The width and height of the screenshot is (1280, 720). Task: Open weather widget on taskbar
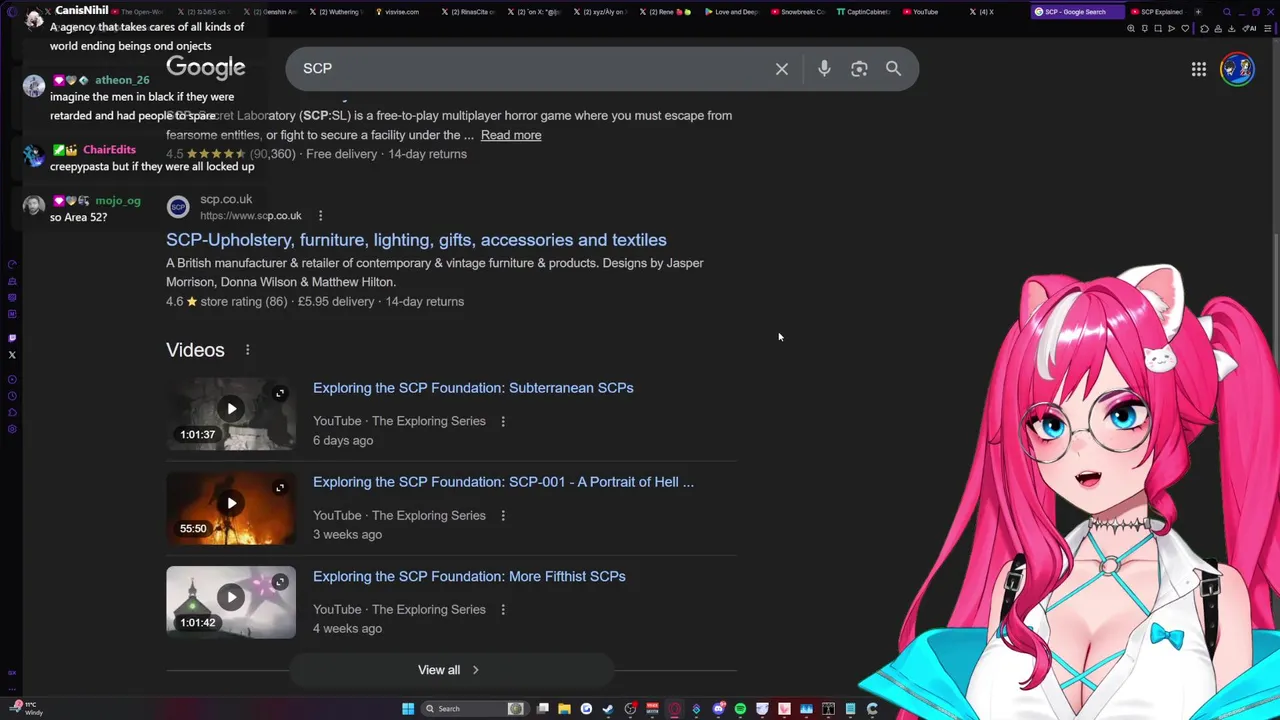[x=26, y=709]
